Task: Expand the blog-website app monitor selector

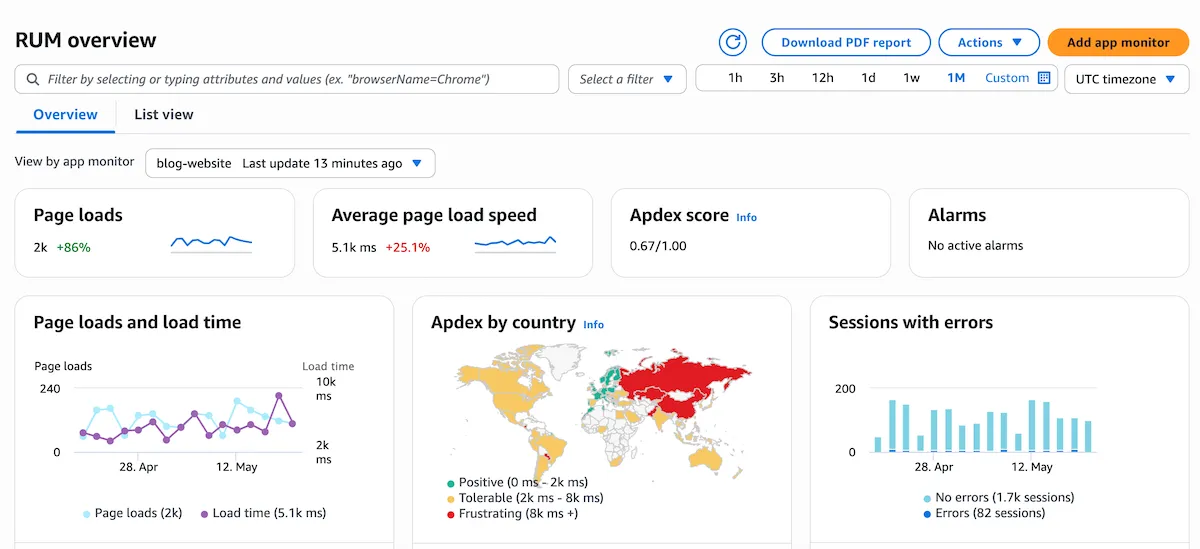Action: 290,163
